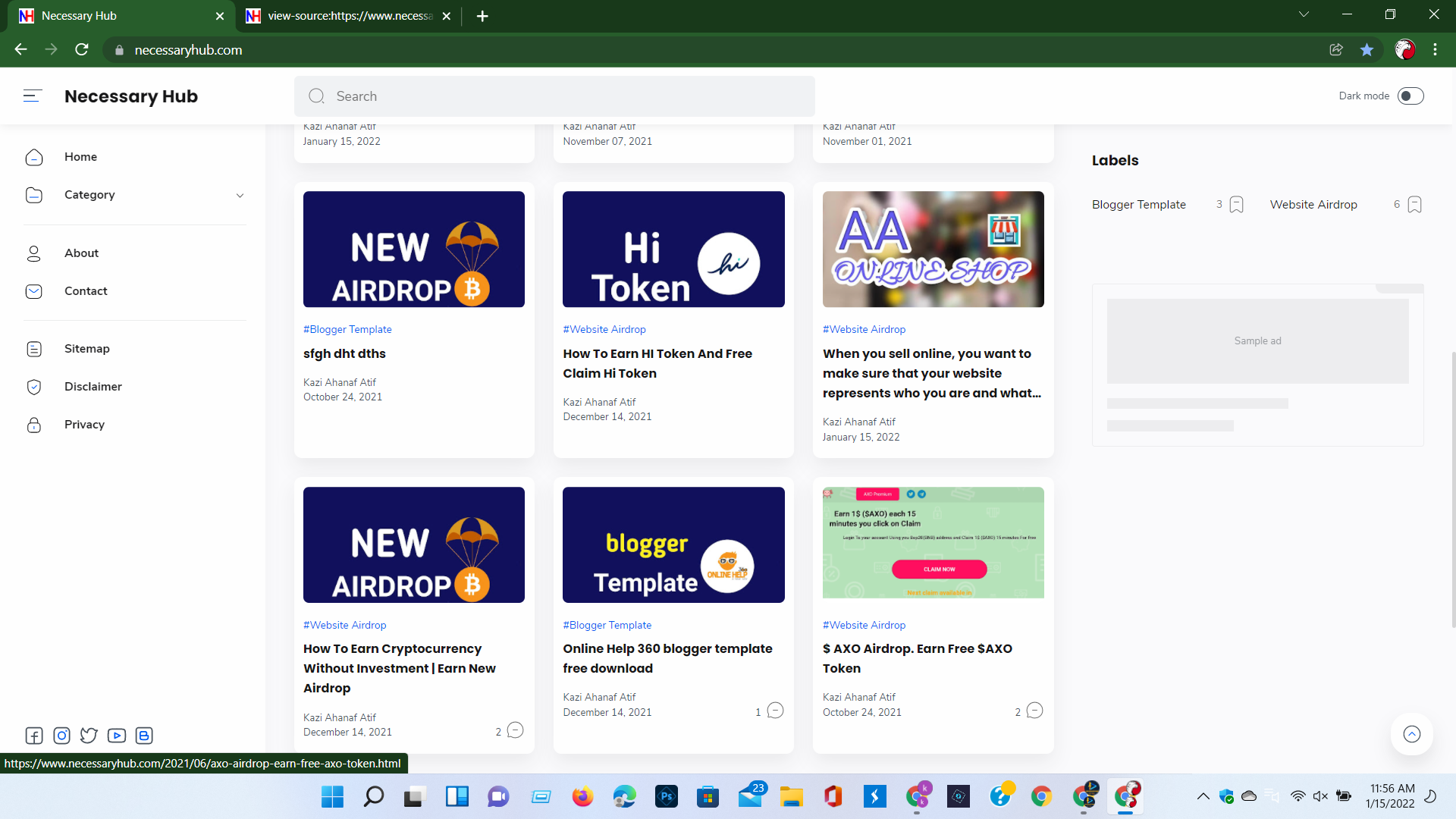Screen dimensions: 1456x819
Task: Click the scroll-to-top arrow button
Action: point(1411,734)
